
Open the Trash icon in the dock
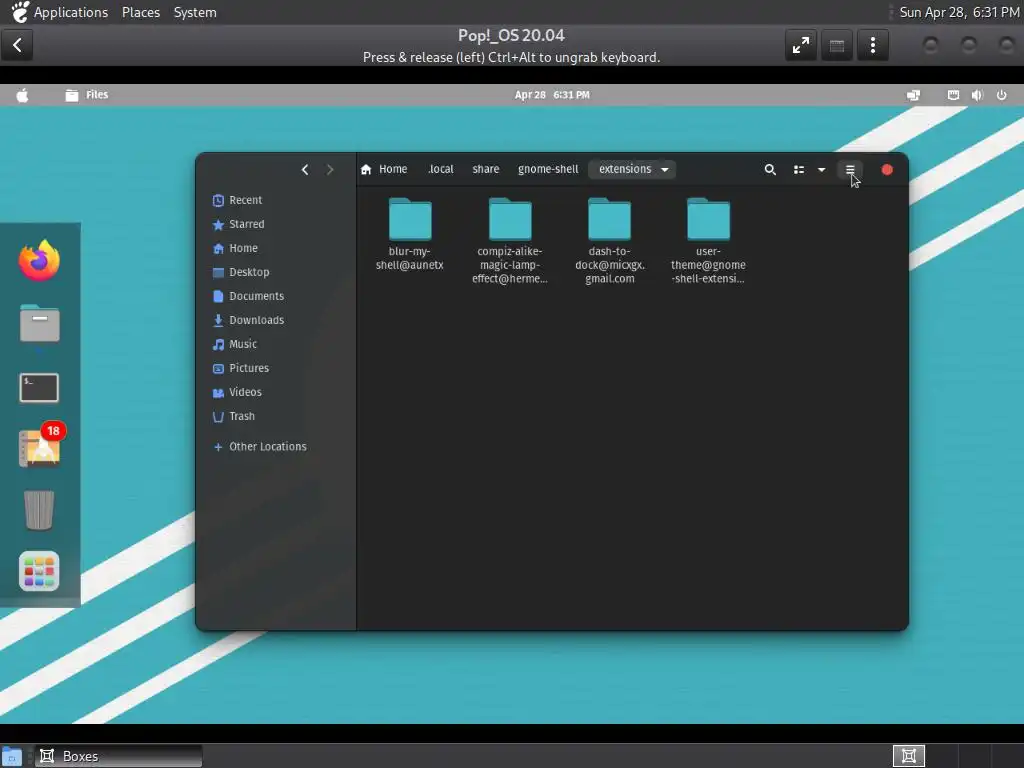[x=39, y=509]
